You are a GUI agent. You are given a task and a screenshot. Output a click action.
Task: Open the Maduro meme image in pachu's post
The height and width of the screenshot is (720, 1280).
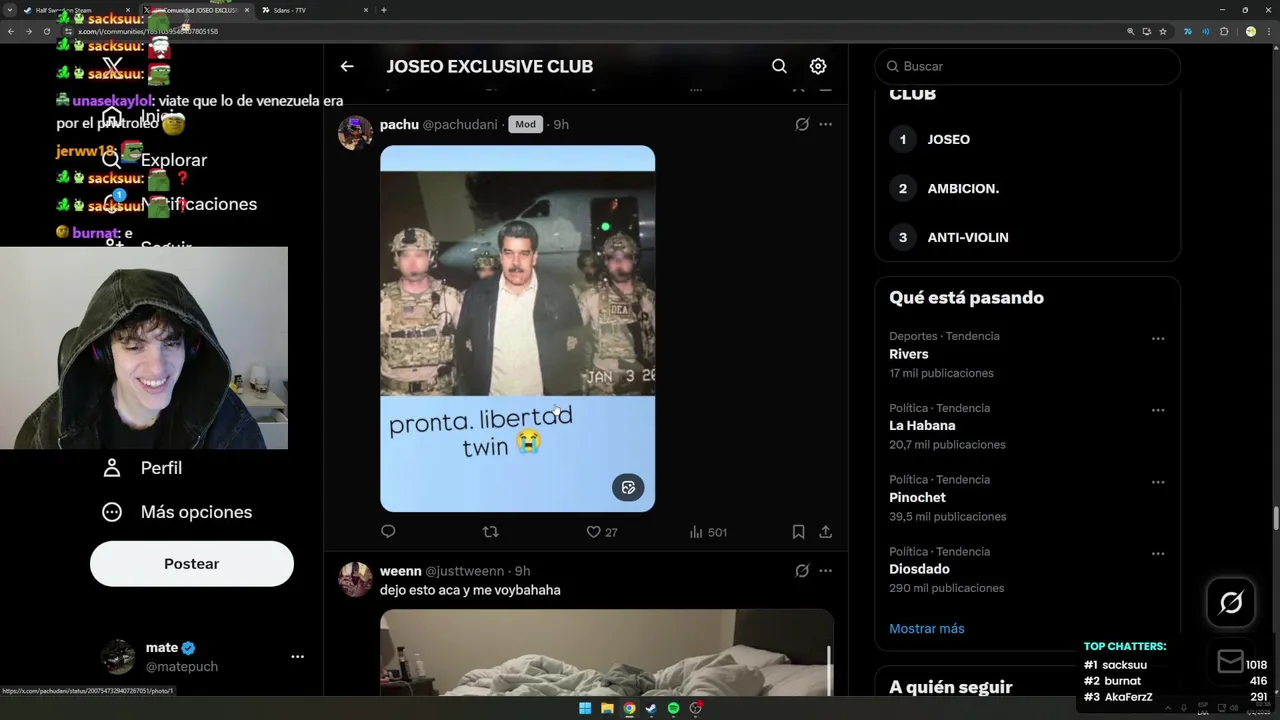[517, 329]
